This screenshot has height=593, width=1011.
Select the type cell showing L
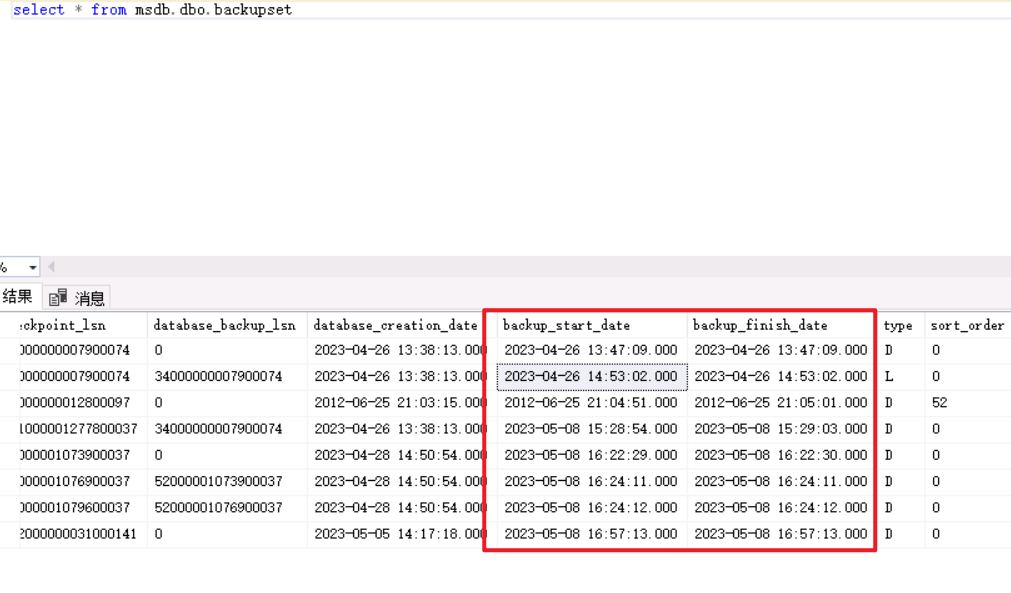point(899,376)
